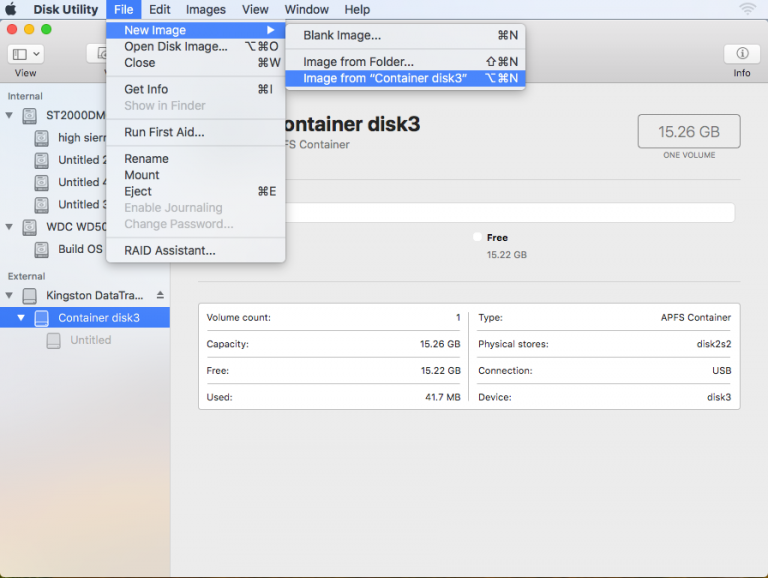The width and height of the screenshot is (768, 578).
Task: Collapse the Container disk3 disclosure triangle
Action: tap(21, 318)
